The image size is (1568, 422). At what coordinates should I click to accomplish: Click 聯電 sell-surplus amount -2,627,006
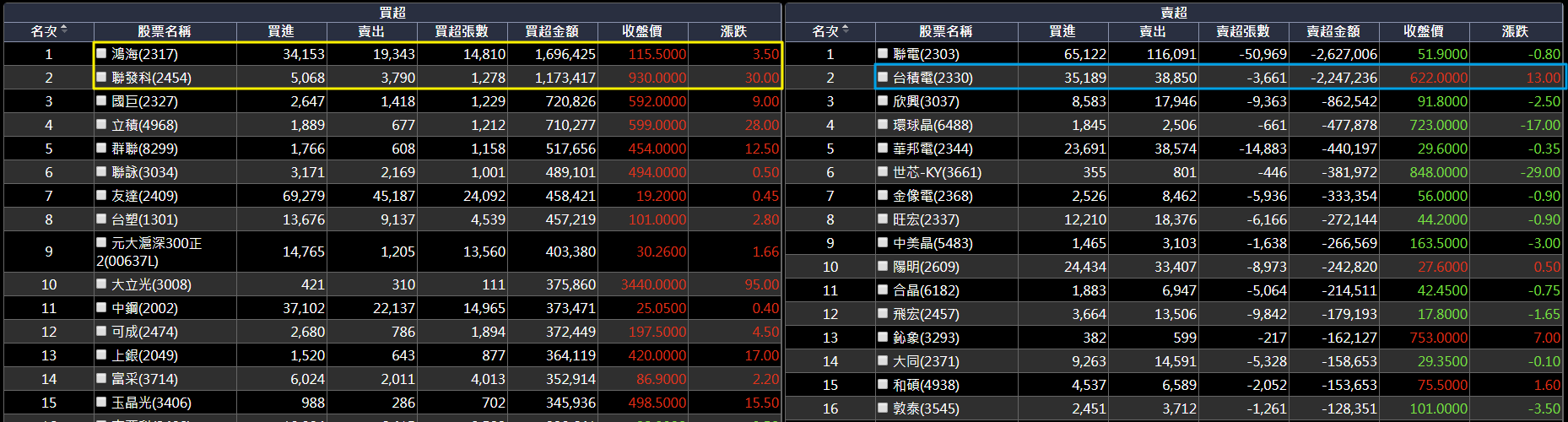pos(1344,54)
